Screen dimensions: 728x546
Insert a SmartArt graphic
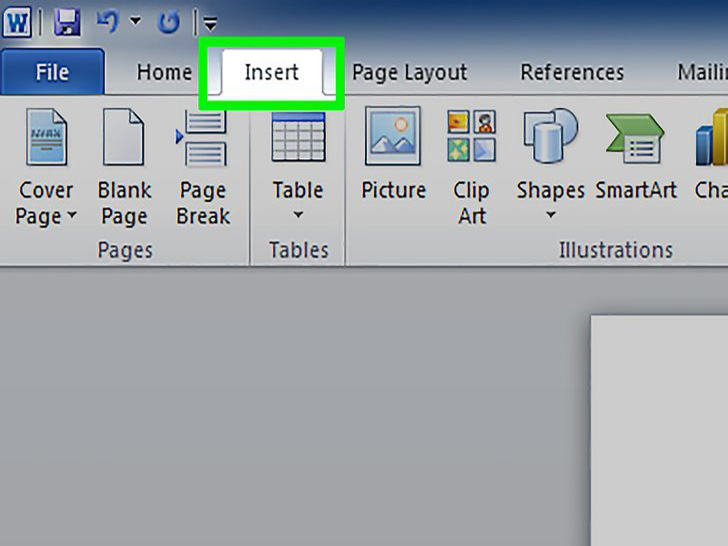pyautogui.click(x=636, y=156)
